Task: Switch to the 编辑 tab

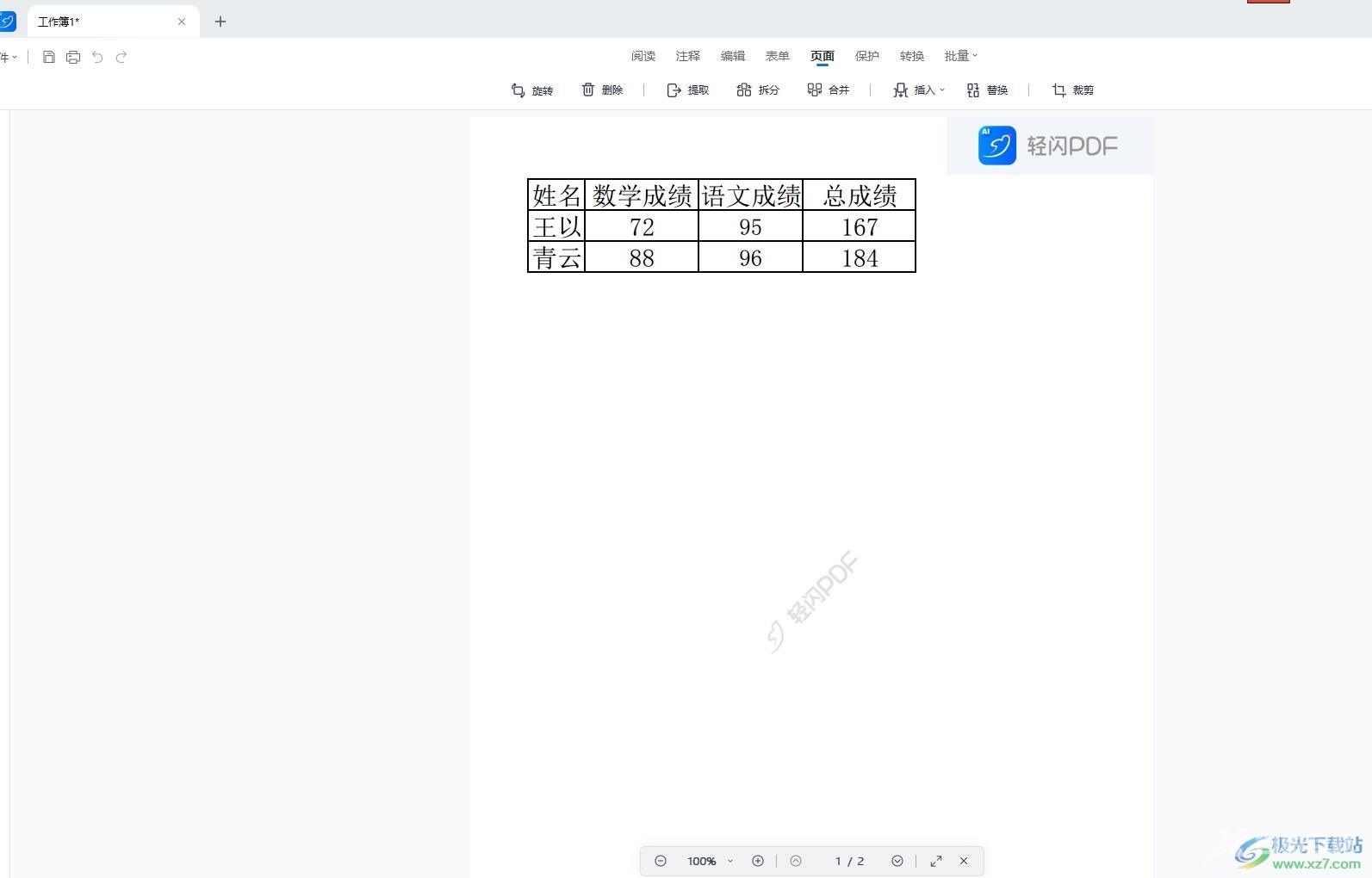Action: click(733, 56)
